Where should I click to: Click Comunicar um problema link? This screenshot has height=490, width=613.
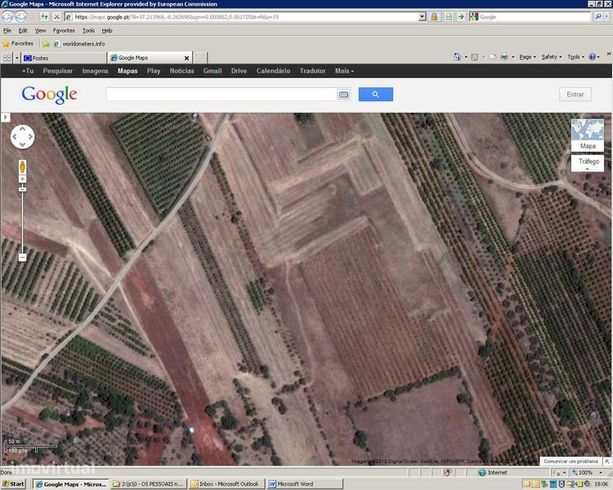pyautogui.click(x=570, y=461)
